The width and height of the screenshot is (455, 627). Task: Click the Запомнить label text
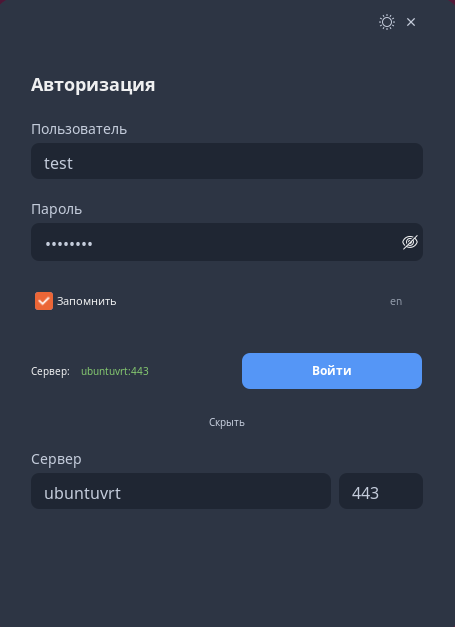pos(86,301)
